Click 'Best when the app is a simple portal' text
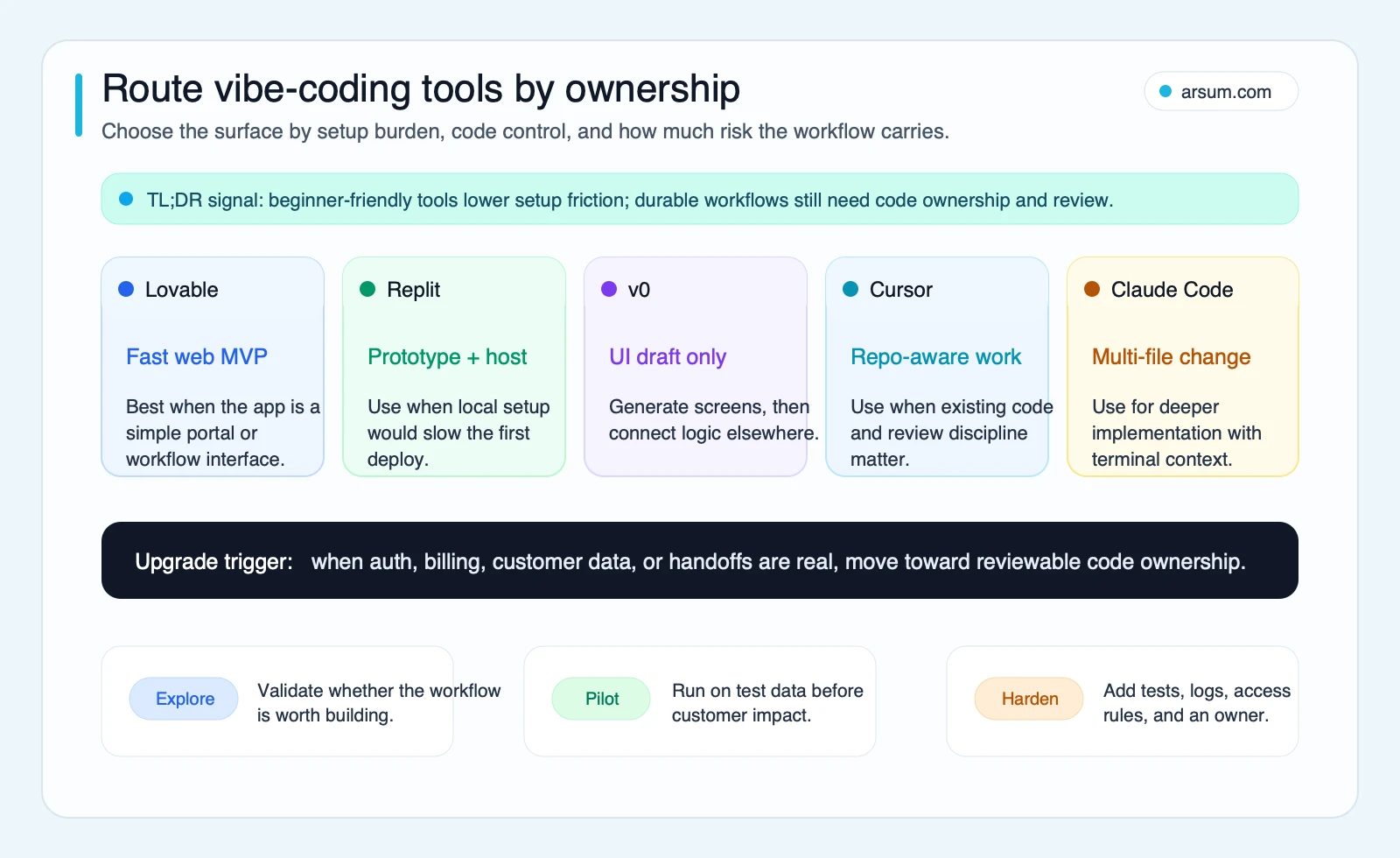1400x858 pixels. pyautogui.click(x=223, y=433)
